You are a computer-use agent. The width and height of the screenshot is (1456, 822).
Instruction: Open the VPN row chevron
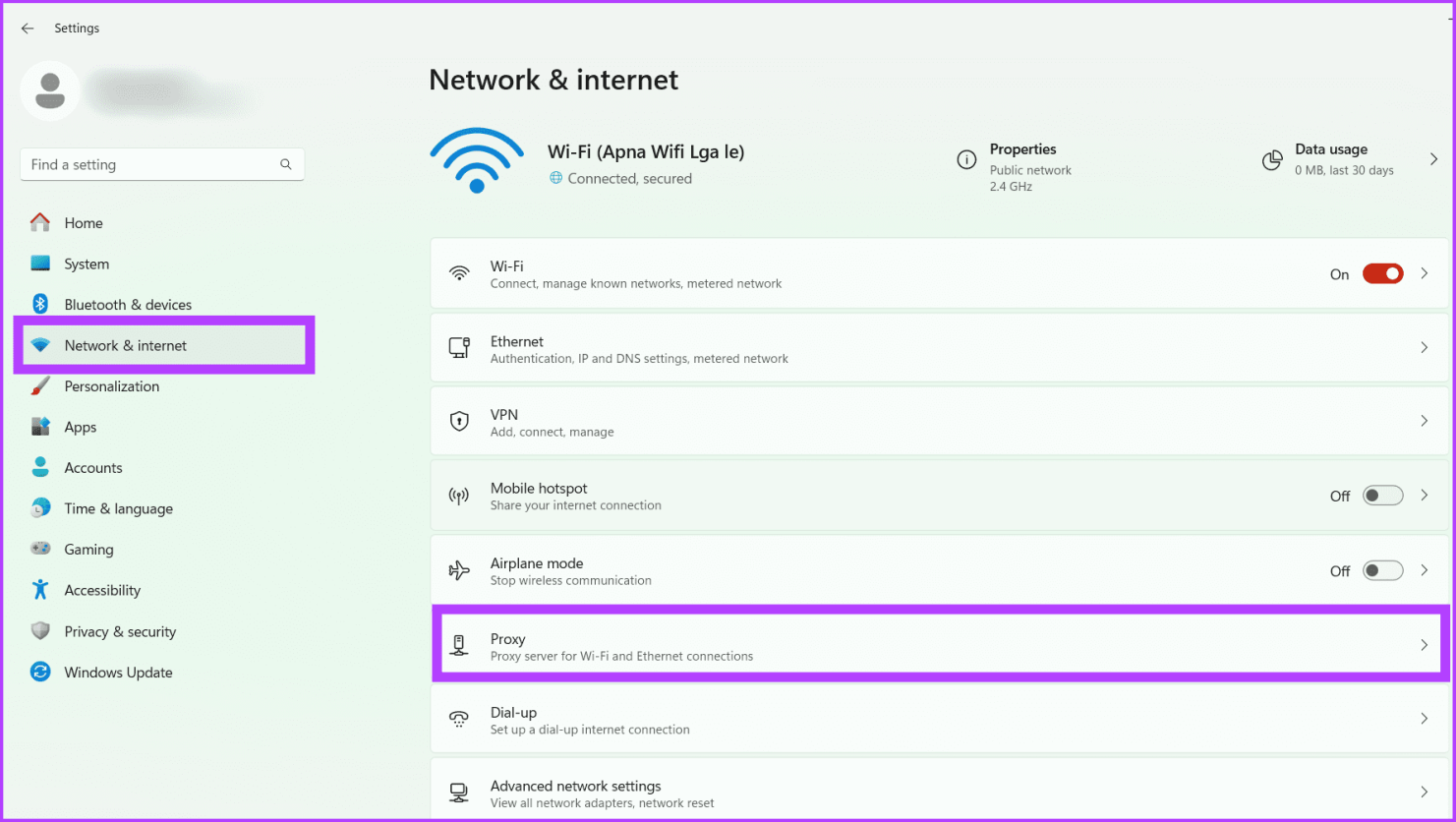1424,422
